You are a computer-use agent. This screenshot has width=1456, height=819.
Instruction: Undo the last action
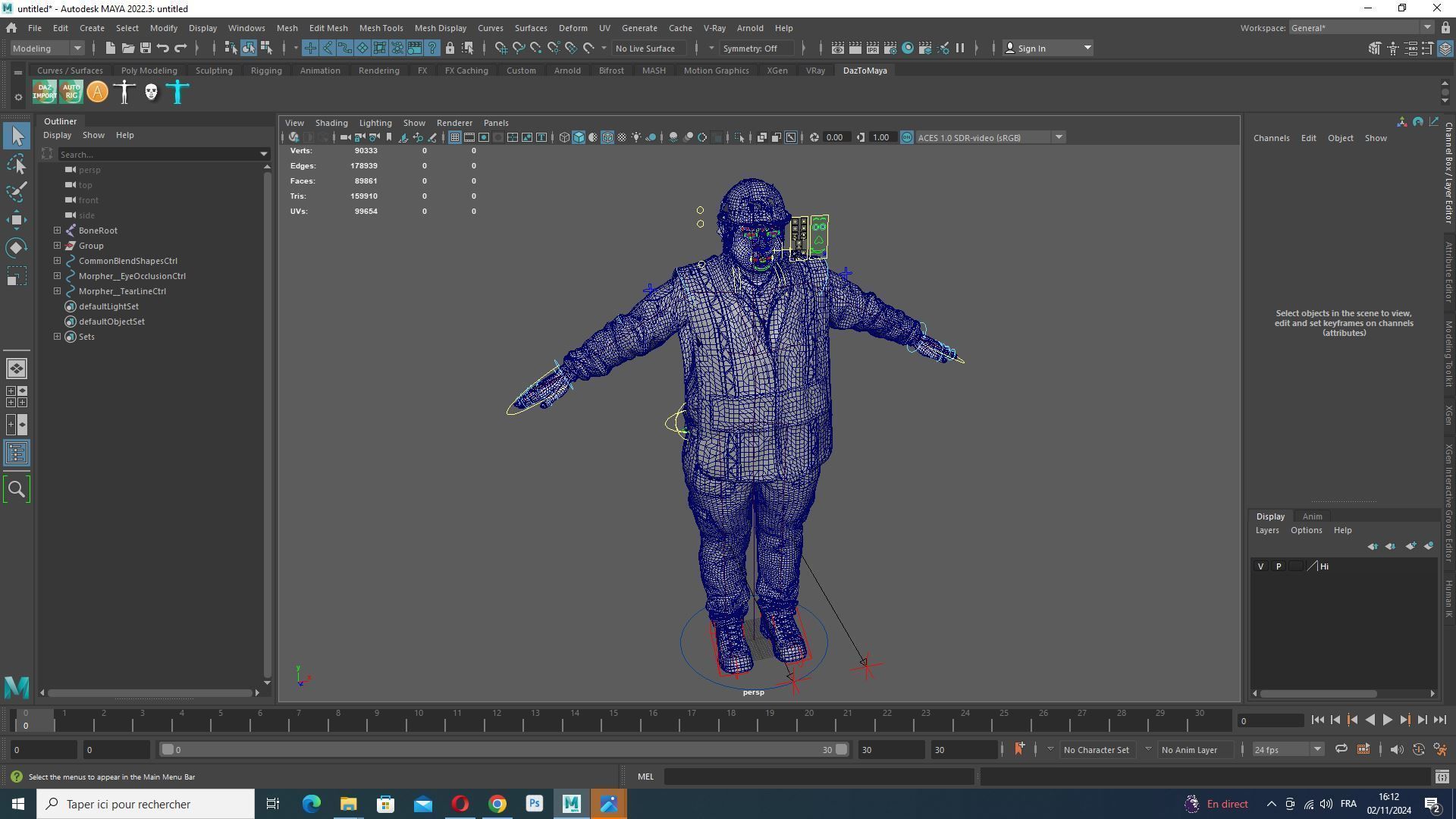click(163, 49)
